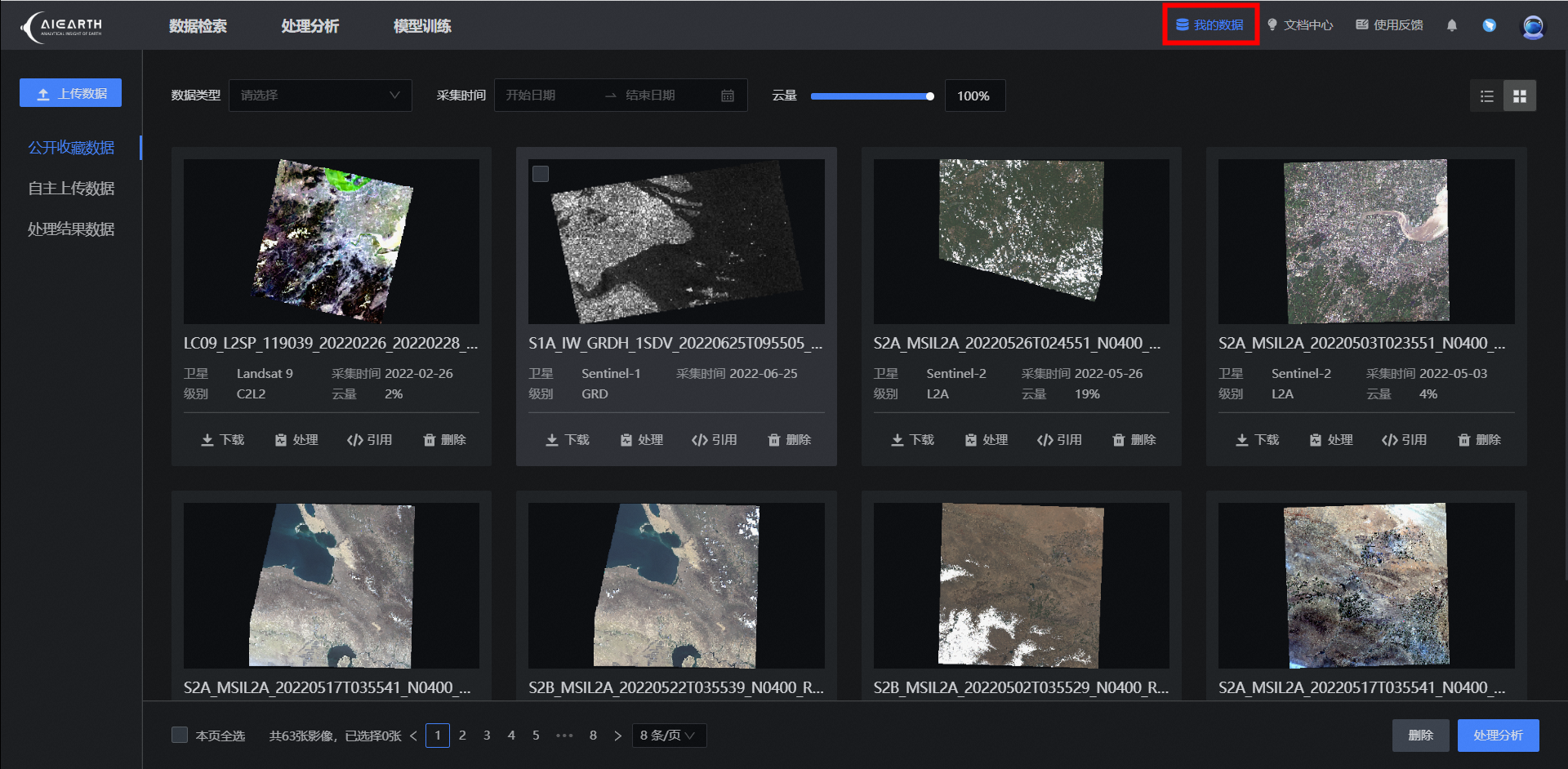The image size is (1568, 769).
Task: Click the 处理 icon on the Sentinel-1 card
Action: tap(642, 439)
